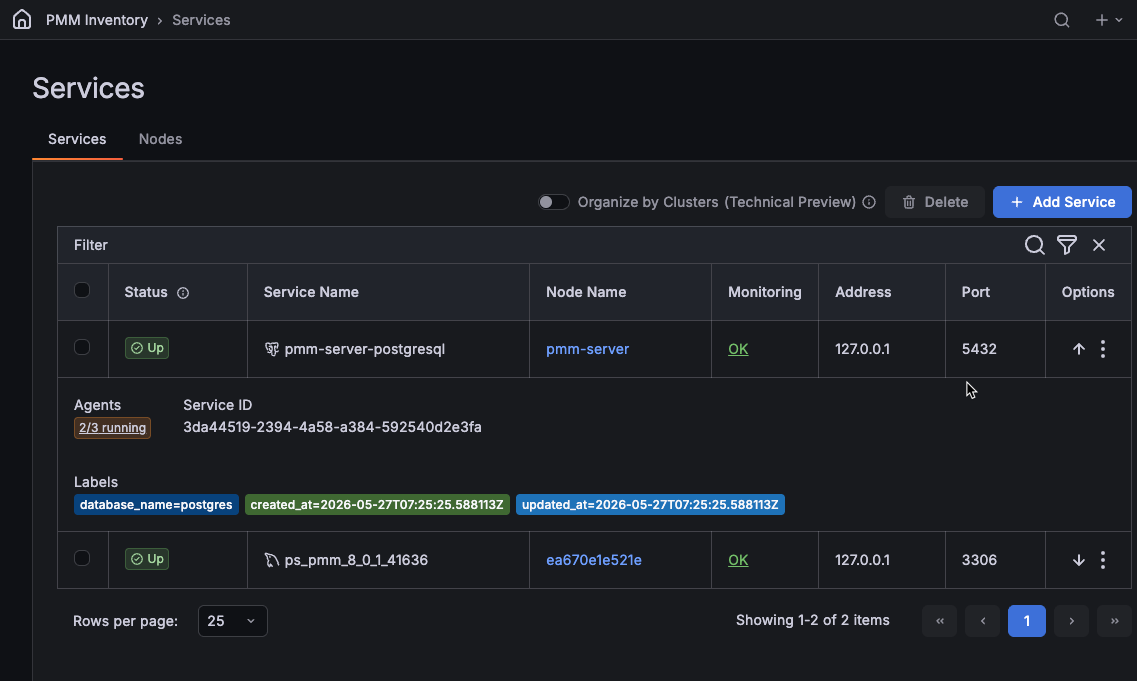Clear the filter with X icon
Image resolution: width=1137 pixels, height=681 pixels.
[x=1099, y=245]
